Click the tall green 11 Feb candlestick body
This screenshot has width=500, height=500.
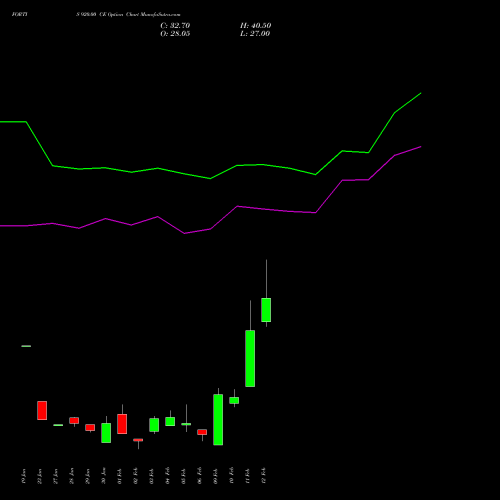250,358
